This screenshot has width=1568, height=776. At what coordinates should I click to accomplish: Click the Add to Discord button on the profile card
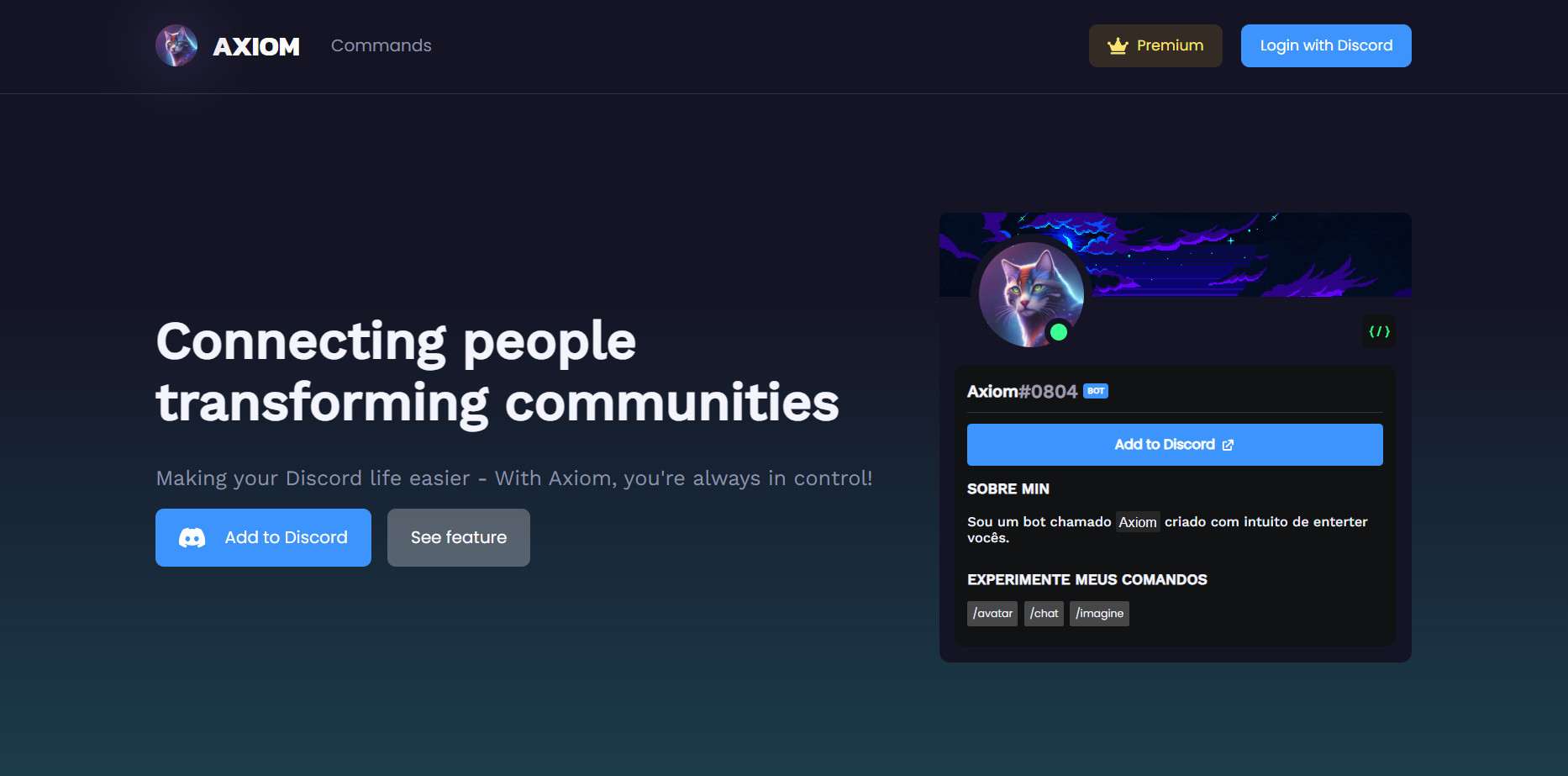click(x=1174, y=444)
